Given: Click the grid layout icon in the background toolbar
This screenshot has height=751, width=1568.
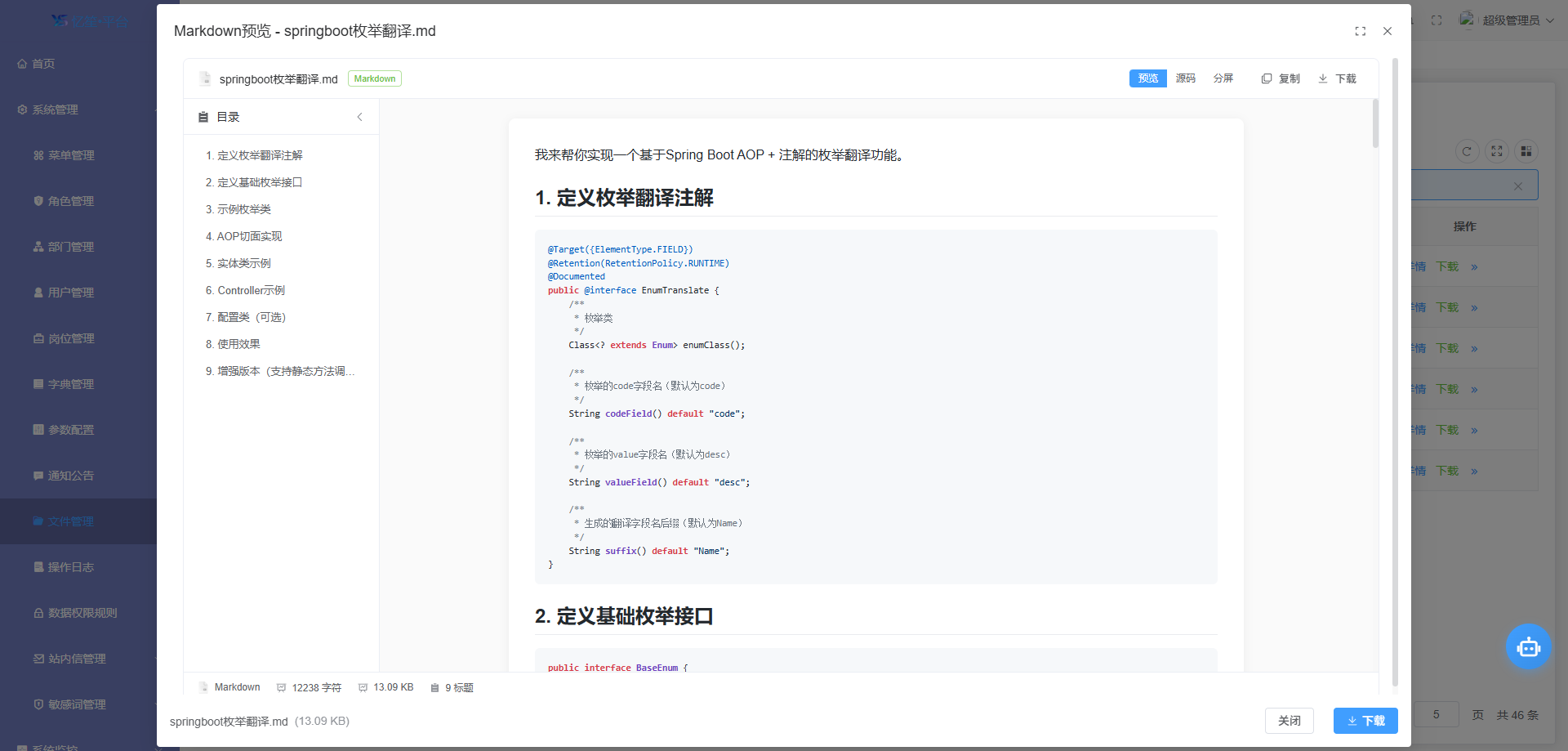Looking at the screenshot, I should (x=1526, y=151).
